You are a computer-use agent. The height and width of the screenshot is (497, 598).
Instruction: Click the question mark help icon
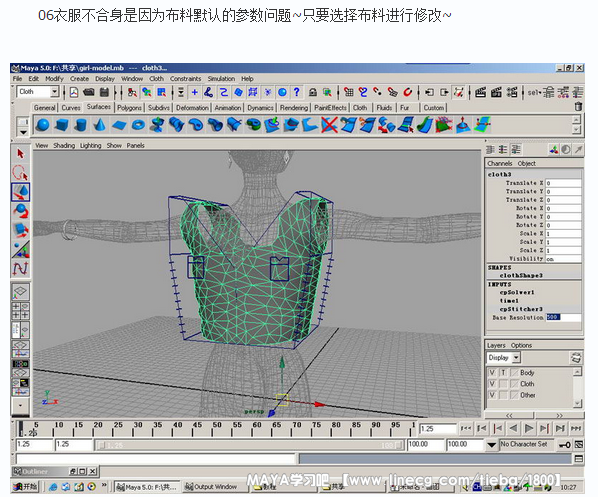point(296,92)
